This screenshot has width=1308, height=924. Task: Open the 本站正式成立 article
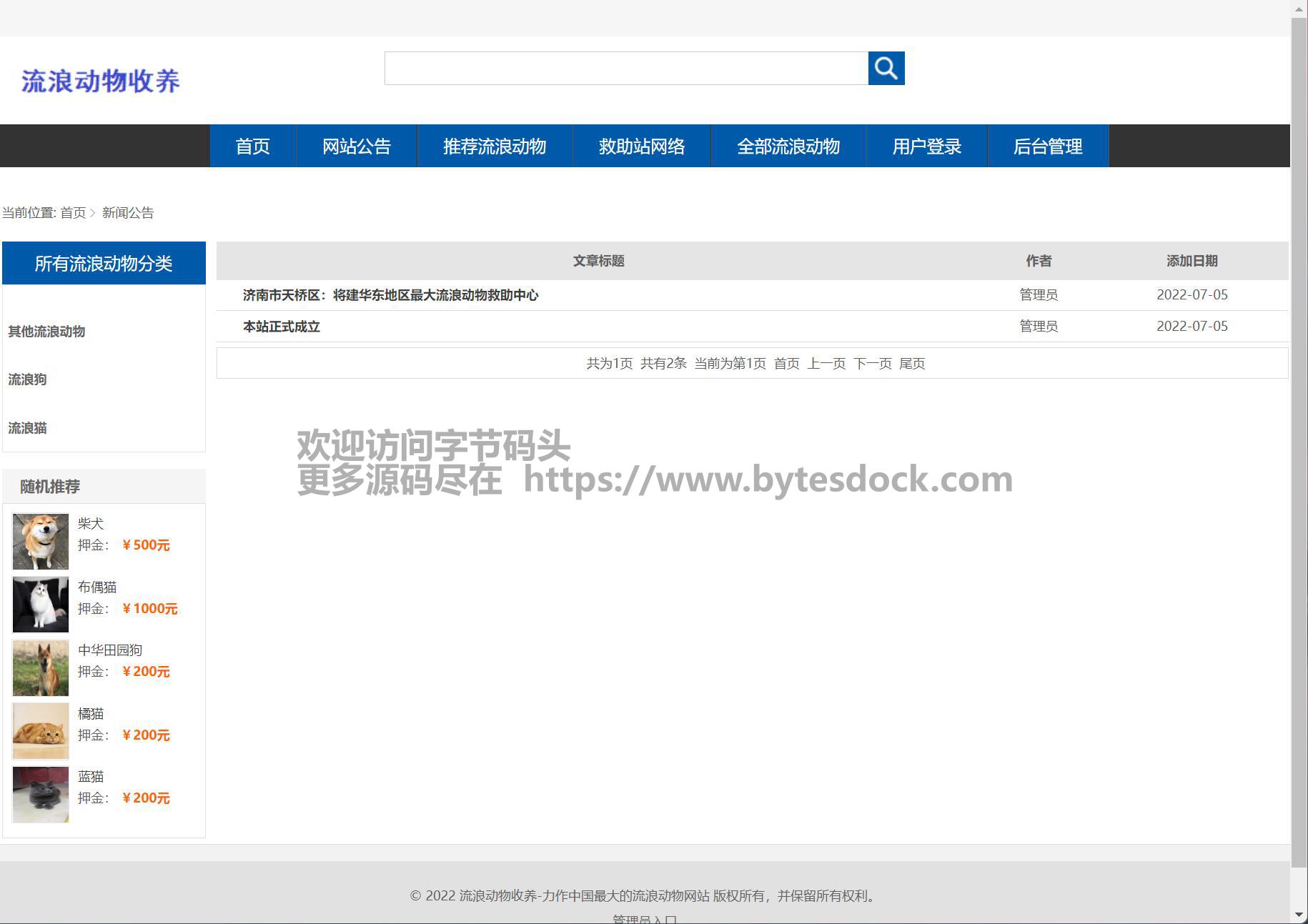[x=281, y=327]
